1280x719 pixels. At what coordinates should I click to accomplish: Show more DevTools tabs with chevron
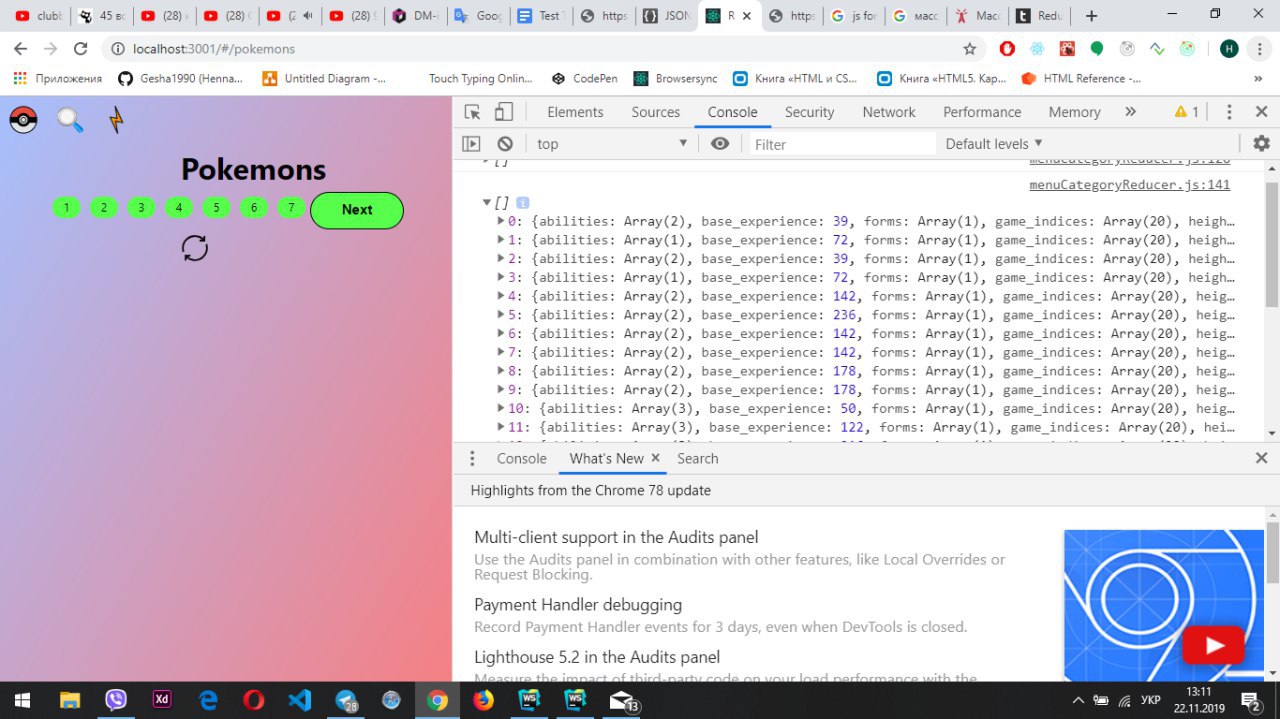tap(1130, 112)
